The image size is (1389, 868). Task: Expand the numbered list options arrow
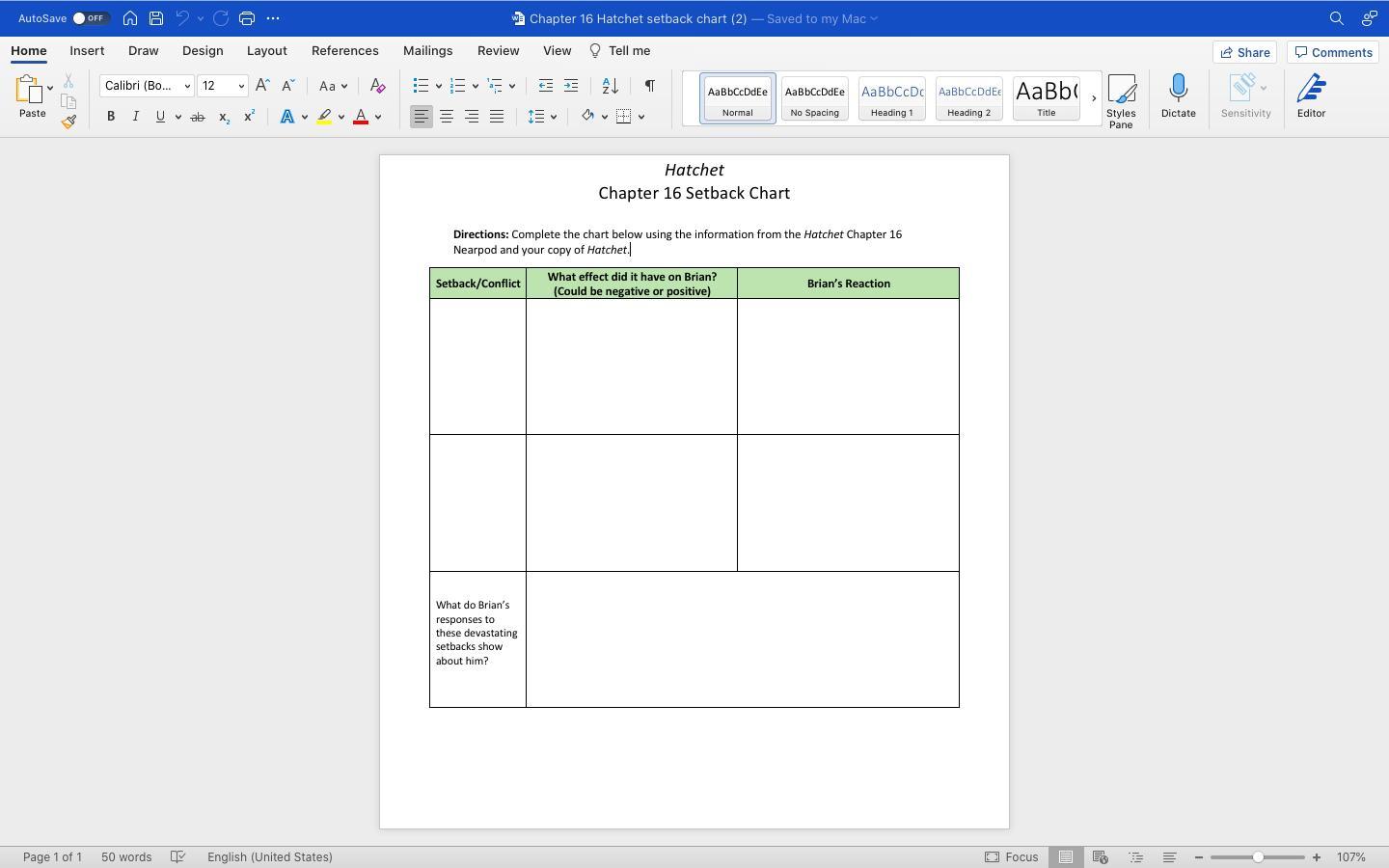click(x=476, y=86)
